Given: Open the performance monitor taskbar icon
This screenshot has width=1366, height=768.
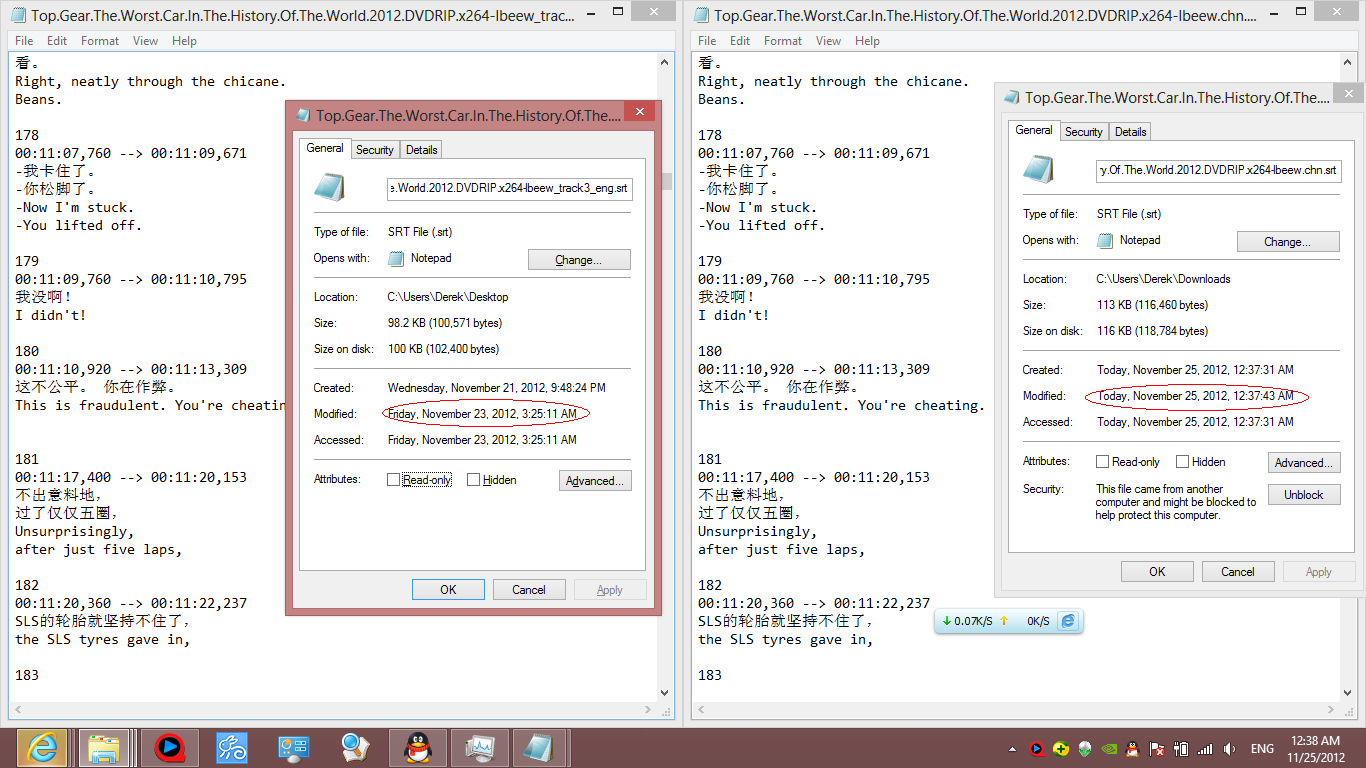Looking at the screenshot, I should 479,747.
